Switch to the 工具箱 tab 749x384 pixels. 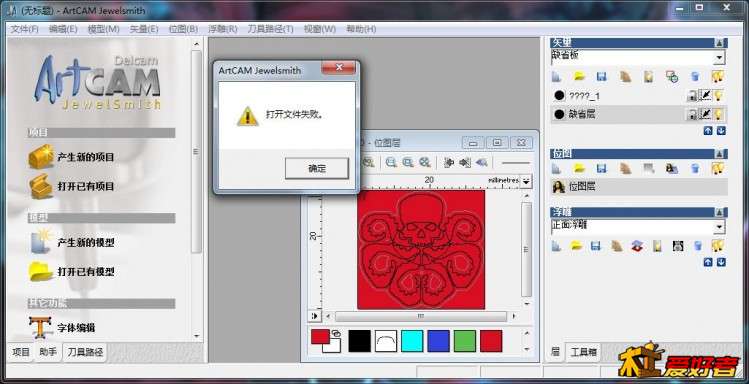click(x=583, y=352)
